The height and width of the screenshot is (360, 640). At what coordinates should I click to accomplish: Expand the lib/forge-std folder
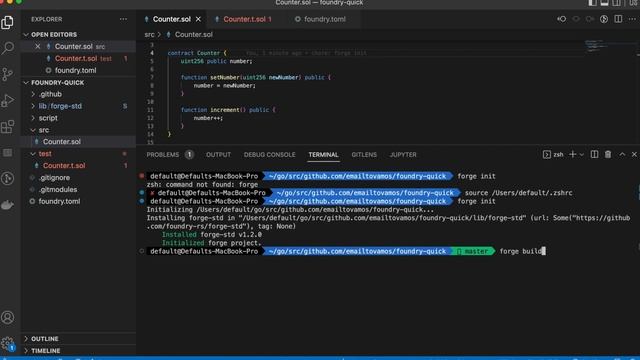tap(60, 106)
